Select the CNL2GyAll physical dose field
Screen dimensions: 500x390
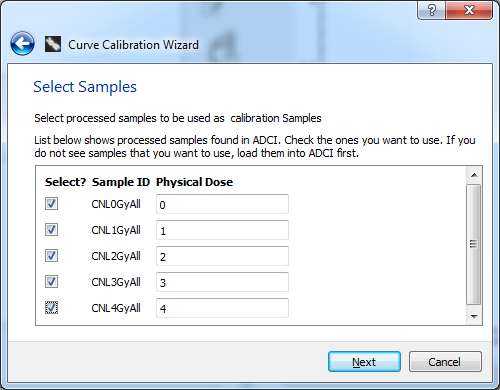pos(222,256)
